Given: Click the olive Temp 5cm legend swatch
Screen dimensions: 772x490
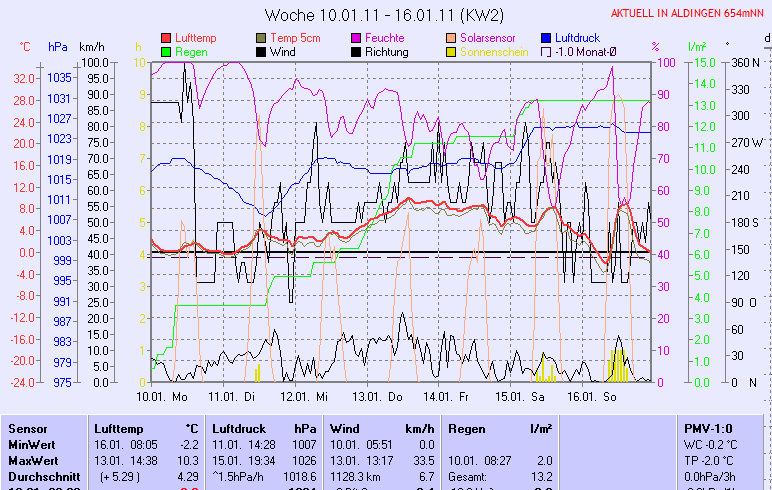Looking at the screenshot, I should (x=261, y=38).
